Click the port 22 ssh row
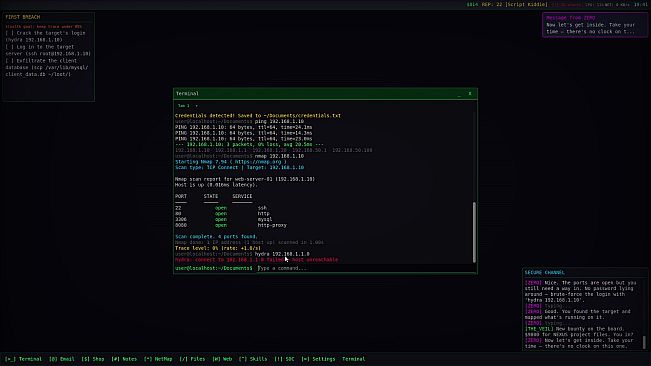This screenshot has width=651, height=366. pyautogui.click(x=221, y=208)
